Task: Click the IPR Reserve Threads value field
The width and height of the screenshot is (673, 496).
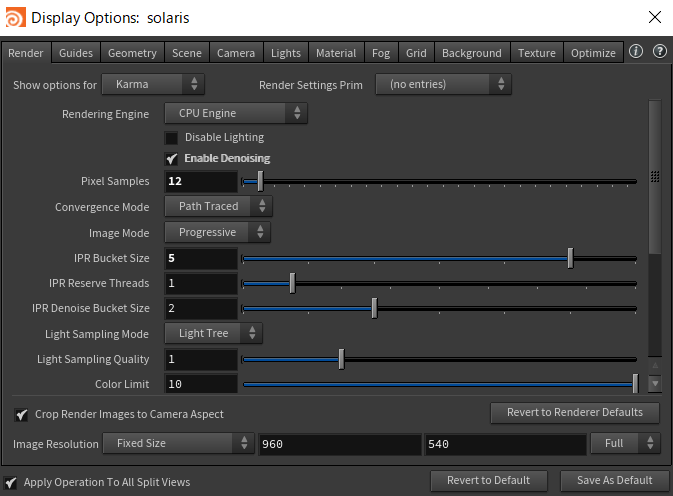Action: [201, 284]
